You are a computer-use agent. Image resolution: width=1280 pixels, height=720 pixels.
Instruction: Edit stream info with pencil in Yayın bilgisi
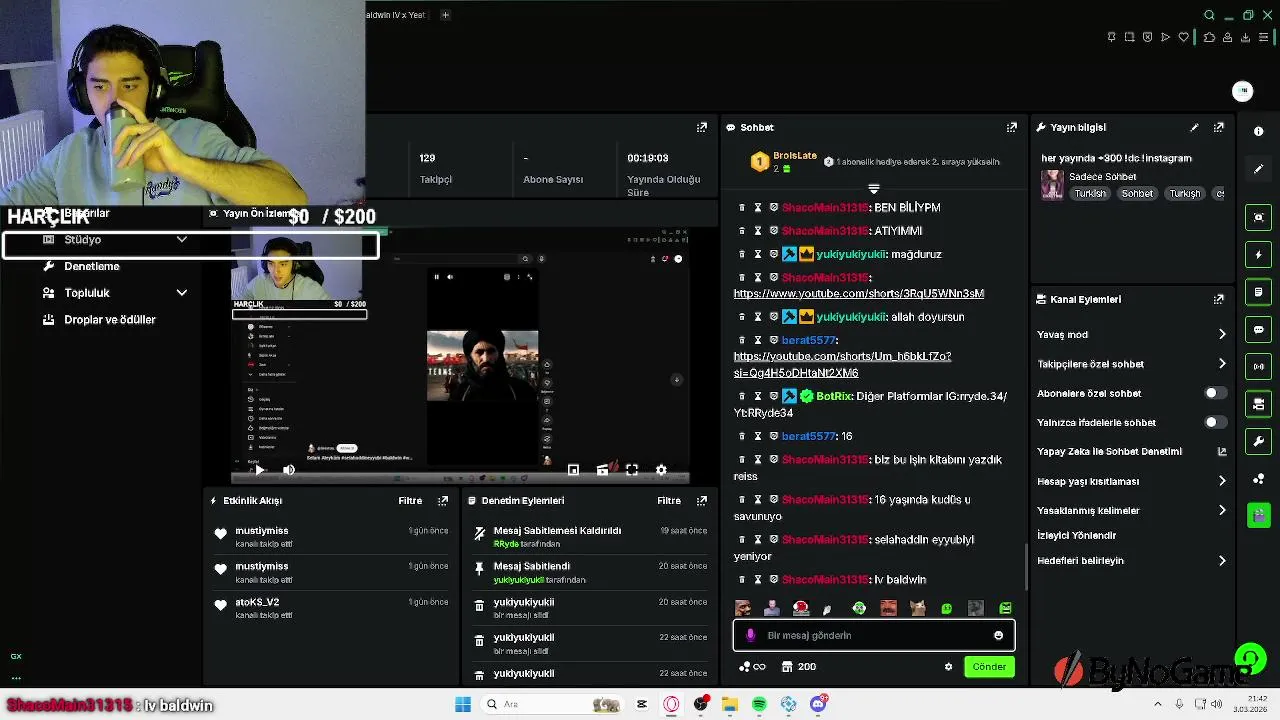(x=1194, y=127)
